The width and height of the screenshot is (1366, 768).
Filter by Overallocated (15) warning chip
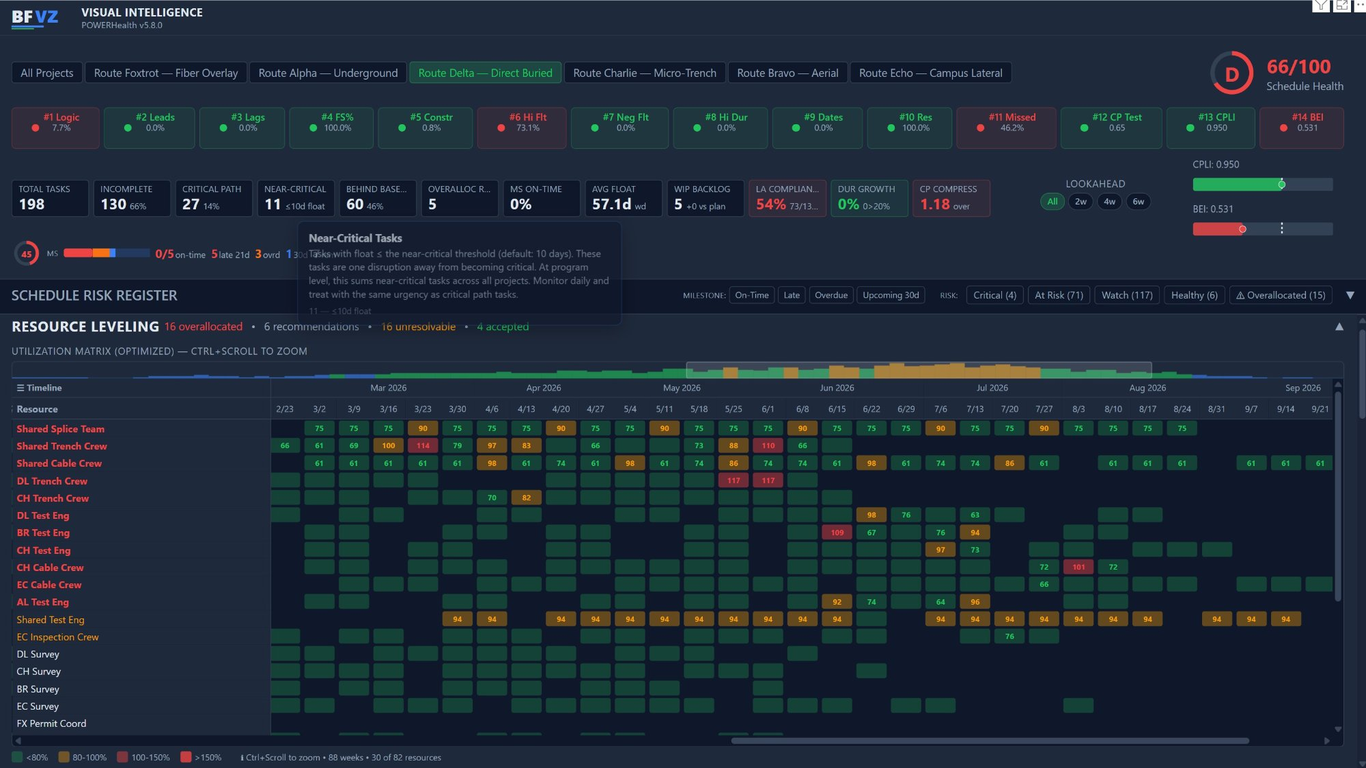[1280, 295]
